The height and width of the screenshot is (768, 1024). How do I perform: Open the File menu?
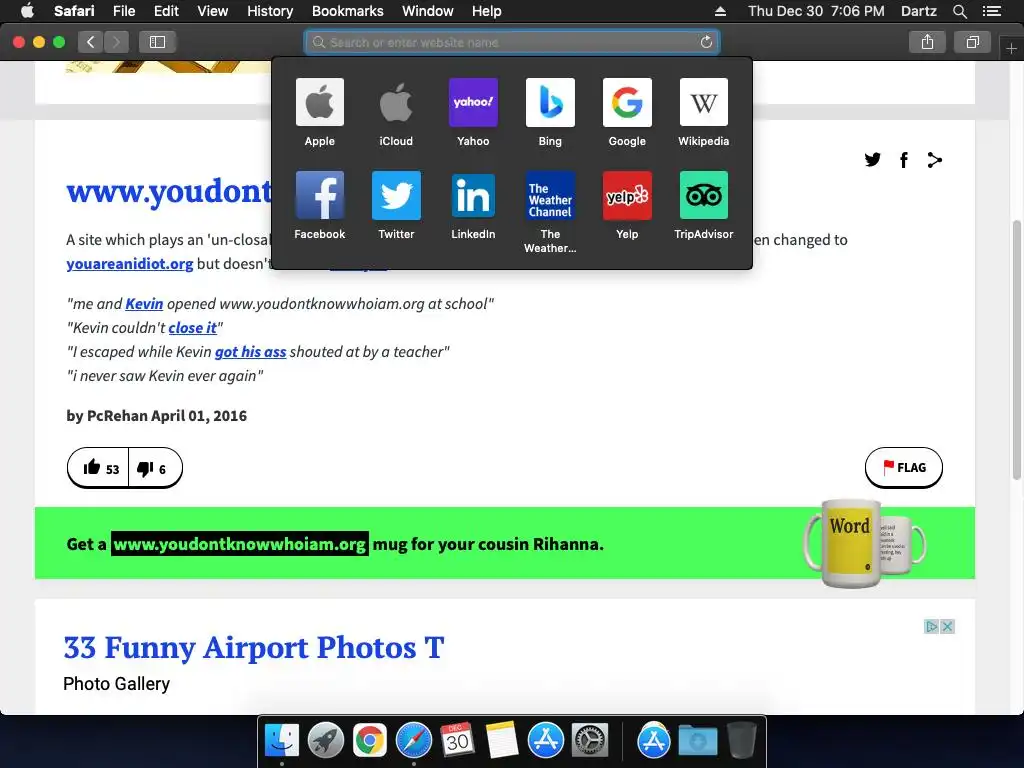click(123, 11)
